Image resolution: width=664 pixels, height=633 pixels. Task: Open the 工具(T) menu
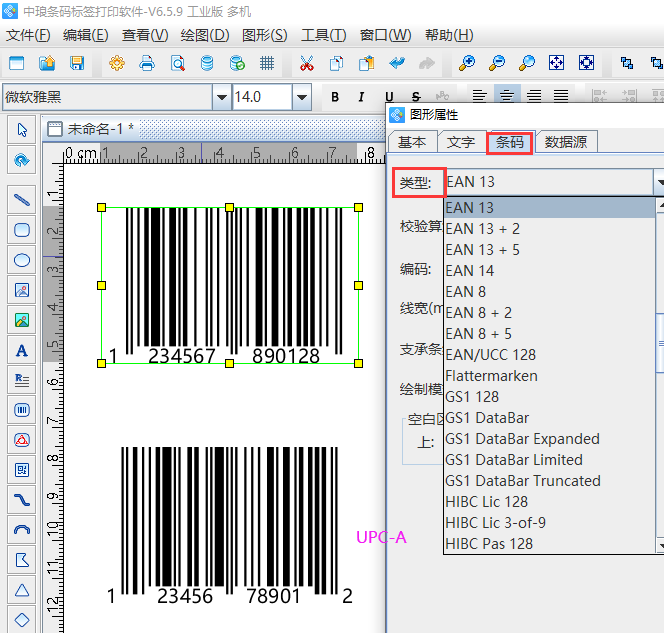coord(324,35)
